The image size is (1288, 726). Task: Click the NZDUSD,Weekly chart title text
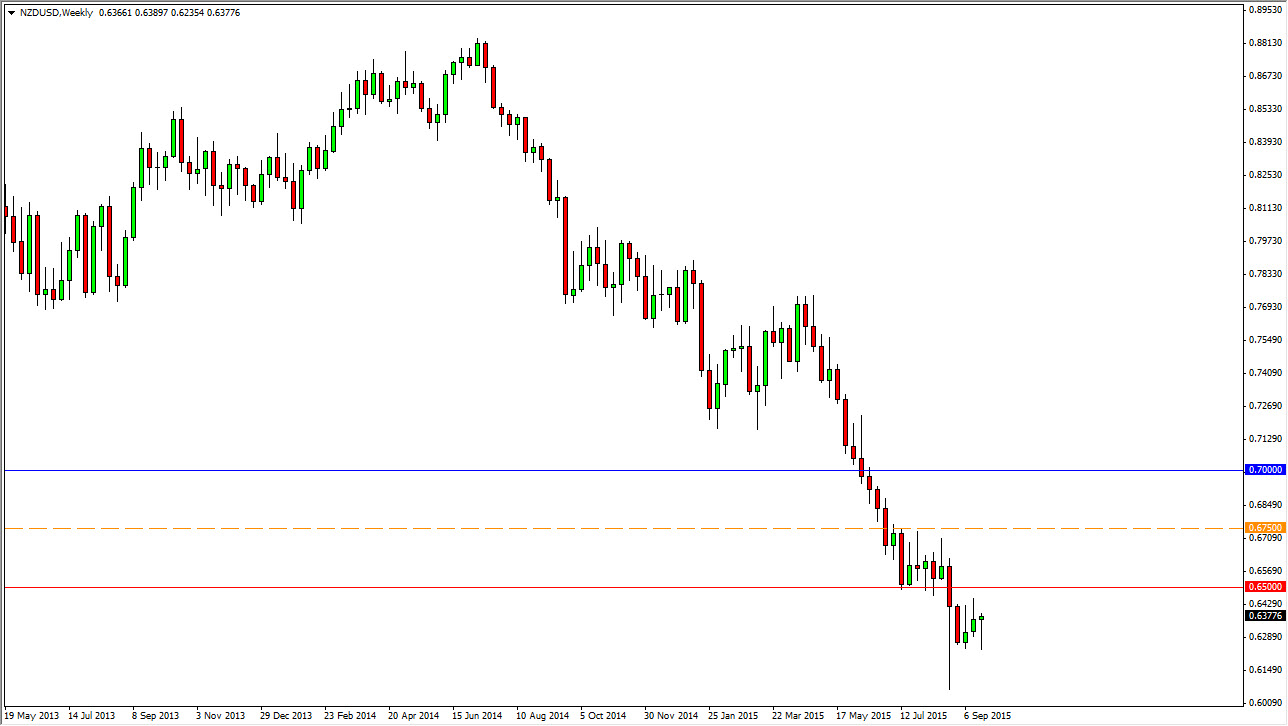57,12
